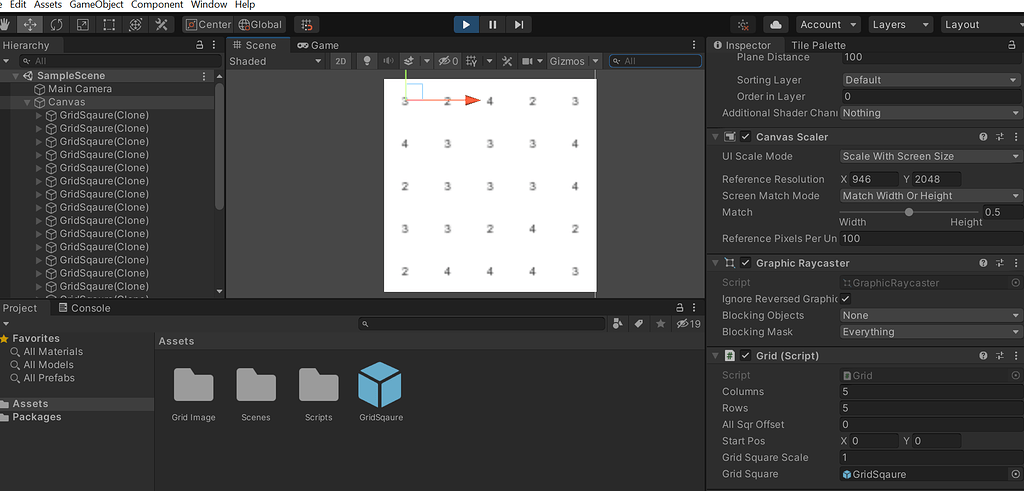Switch to the Game tab
This screenshot has width=1024, height=491.
coord(318,45)
